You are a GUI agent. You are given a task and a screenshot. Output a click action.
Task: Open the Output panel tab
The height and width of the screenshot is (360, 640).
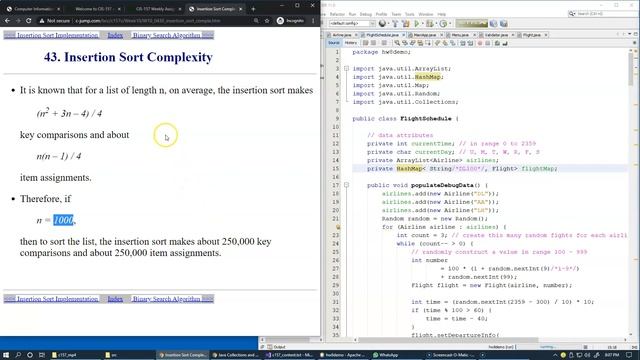click(277, 347)
